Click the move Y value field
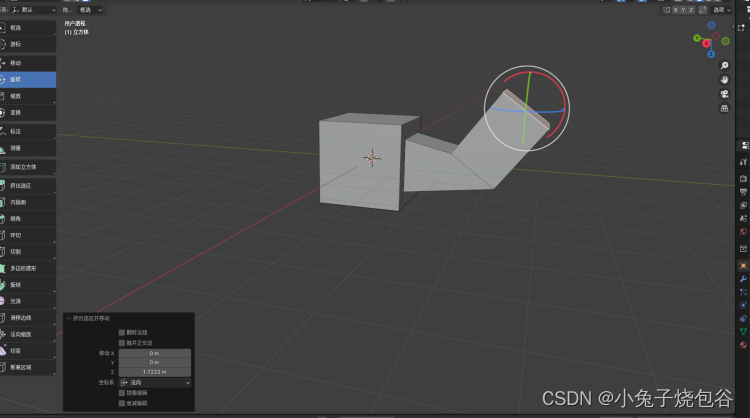 coord(154,362)
